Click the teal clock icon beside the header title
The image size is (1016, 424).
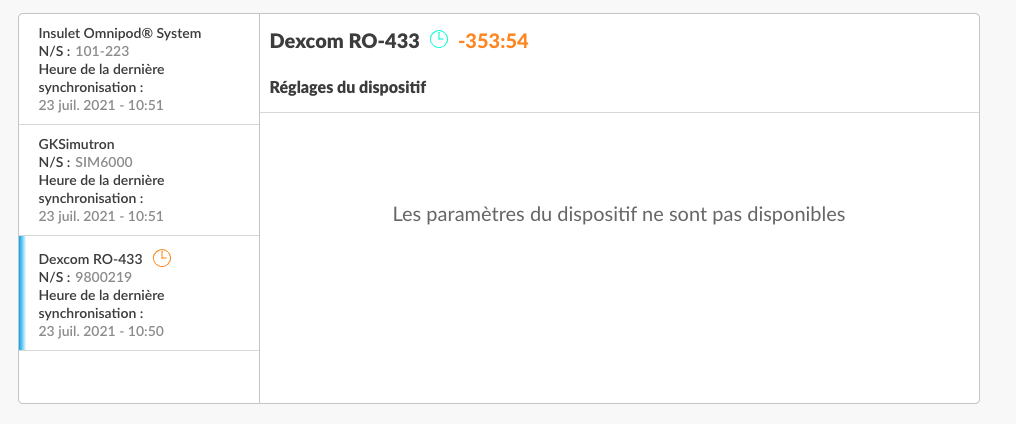tap(439, 40)
